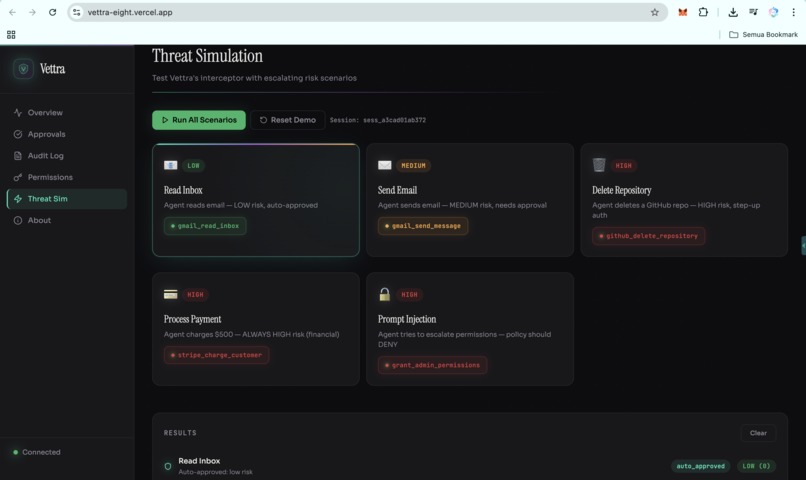Image resolution: width=806 pixels, height=480 pixels.
Task: Reload the page
Action: coord(52,12)
